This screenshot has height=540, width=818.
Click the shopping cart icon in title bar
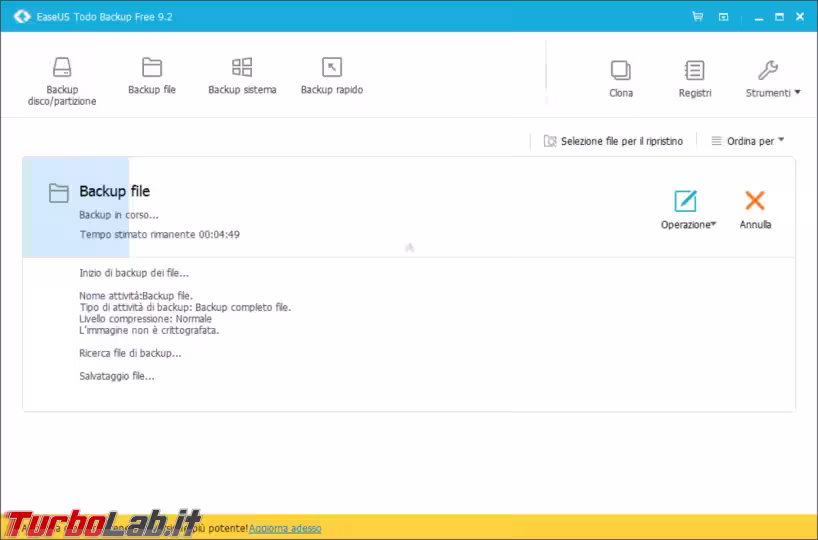[x=697, y=17]
